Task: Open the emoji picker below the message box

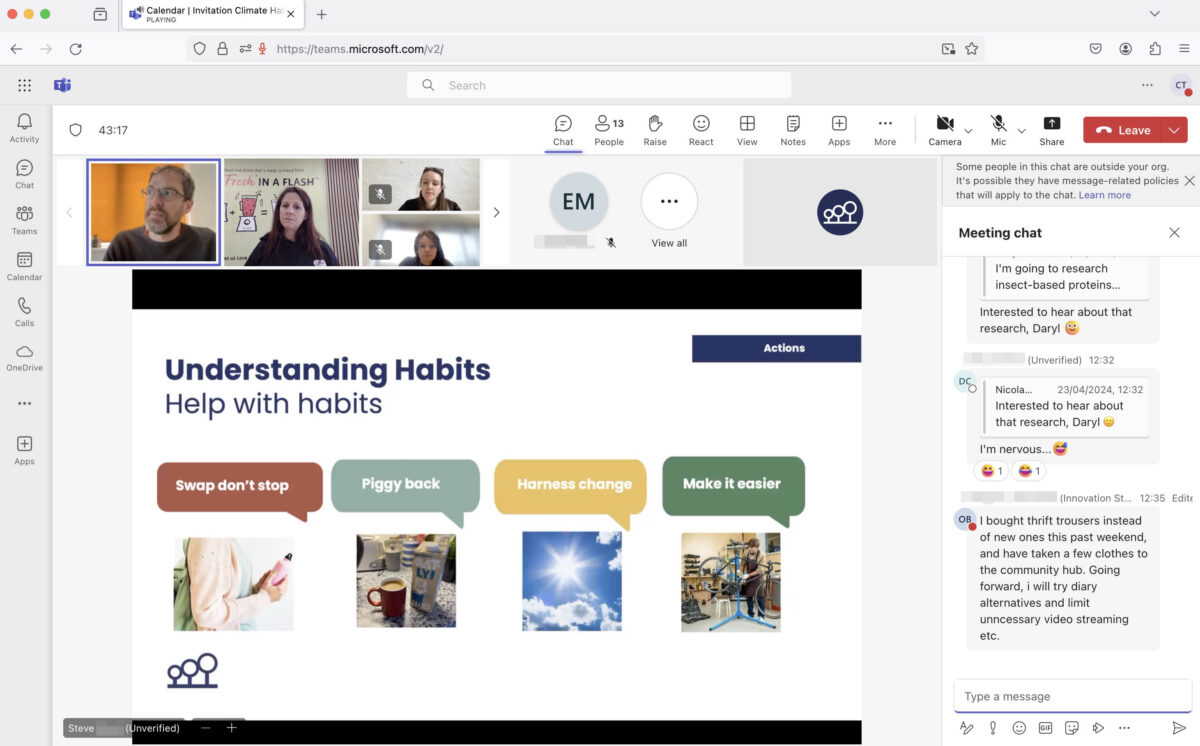Action: click(1019, 728)
